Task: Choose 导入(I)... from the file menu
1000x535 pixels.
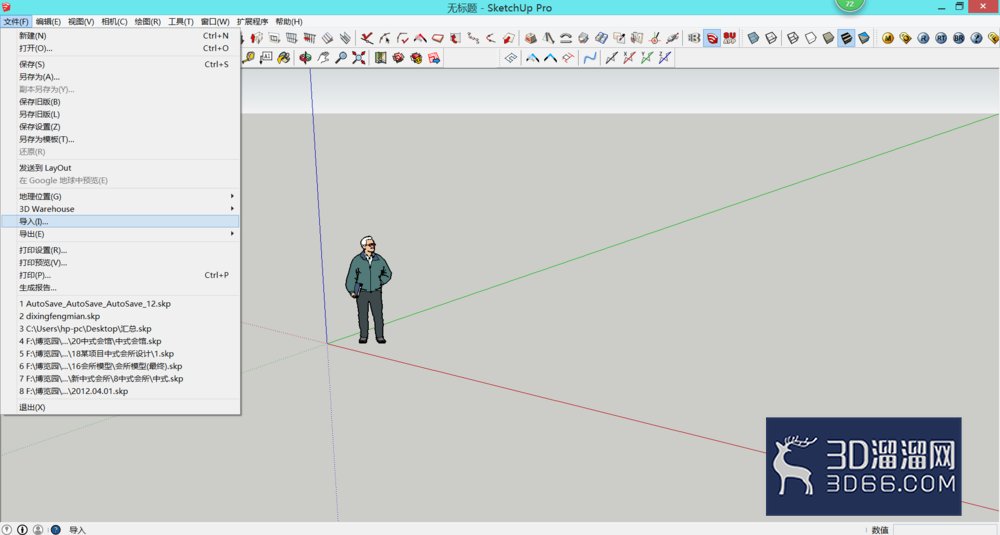Action: point(121,221)
